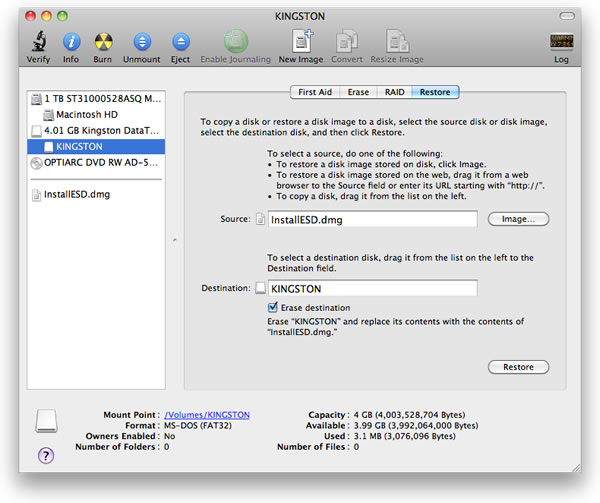Image resolution: width=600 pixels, height=503 pixels.
Task: Click the Burn toolbar icon
Action: (x=102, y=42)
